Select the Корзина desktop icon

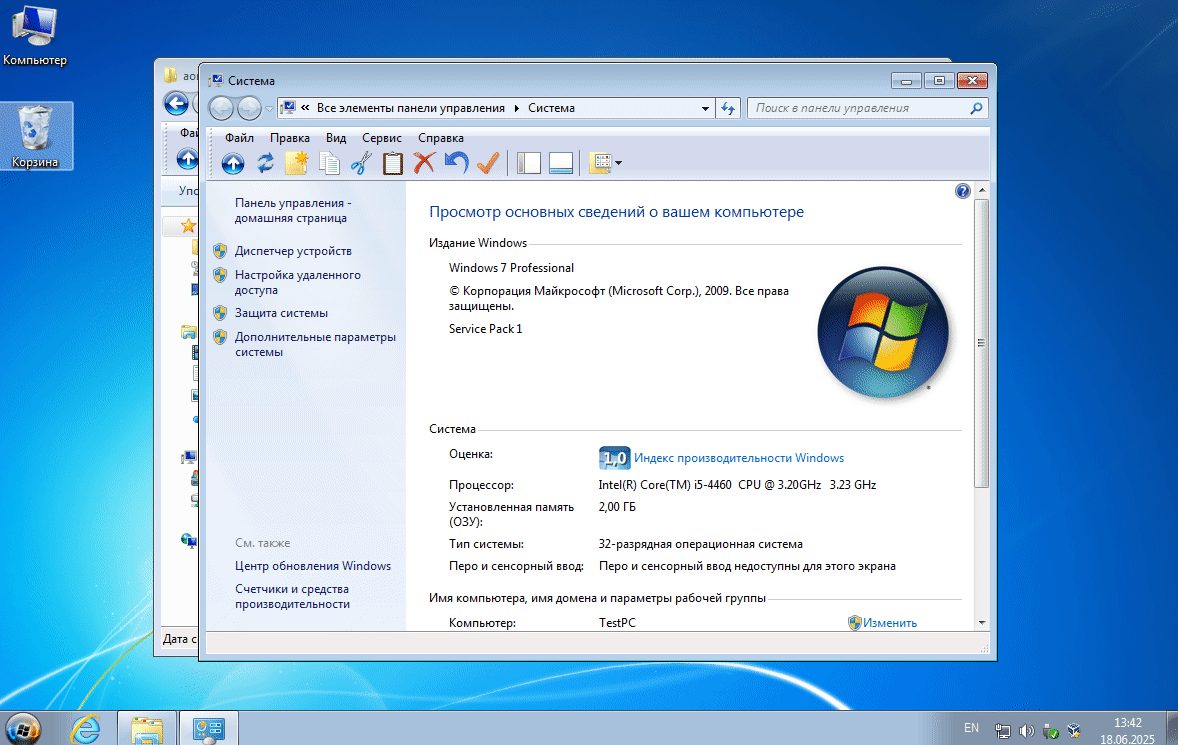[35, 136]
